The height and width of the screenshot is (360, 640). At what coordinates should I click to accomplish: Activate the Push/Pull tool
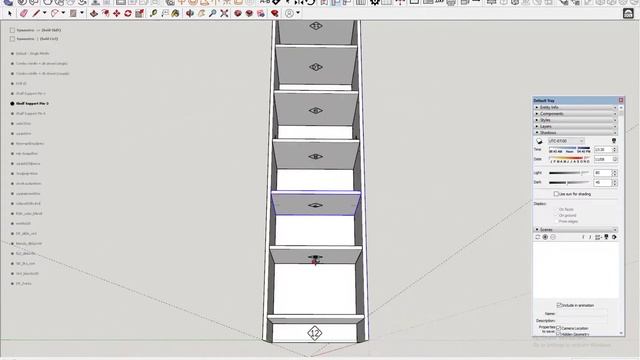(x=94, y=13)
